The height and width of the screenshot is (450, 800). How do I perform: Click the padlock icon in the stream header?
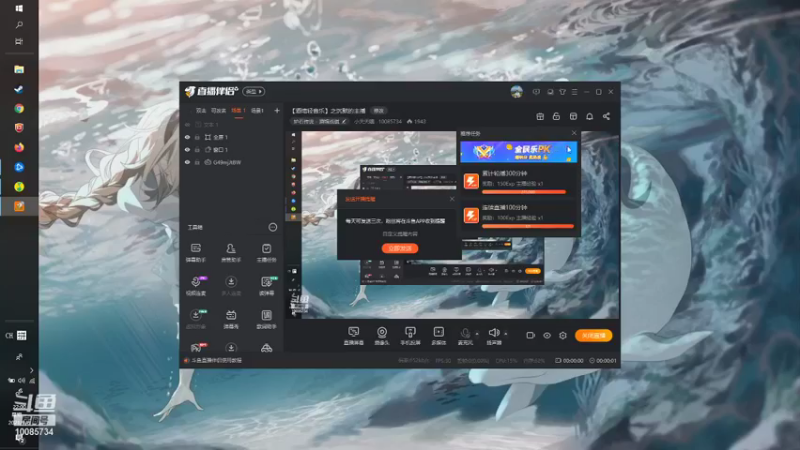click(556, 116)
